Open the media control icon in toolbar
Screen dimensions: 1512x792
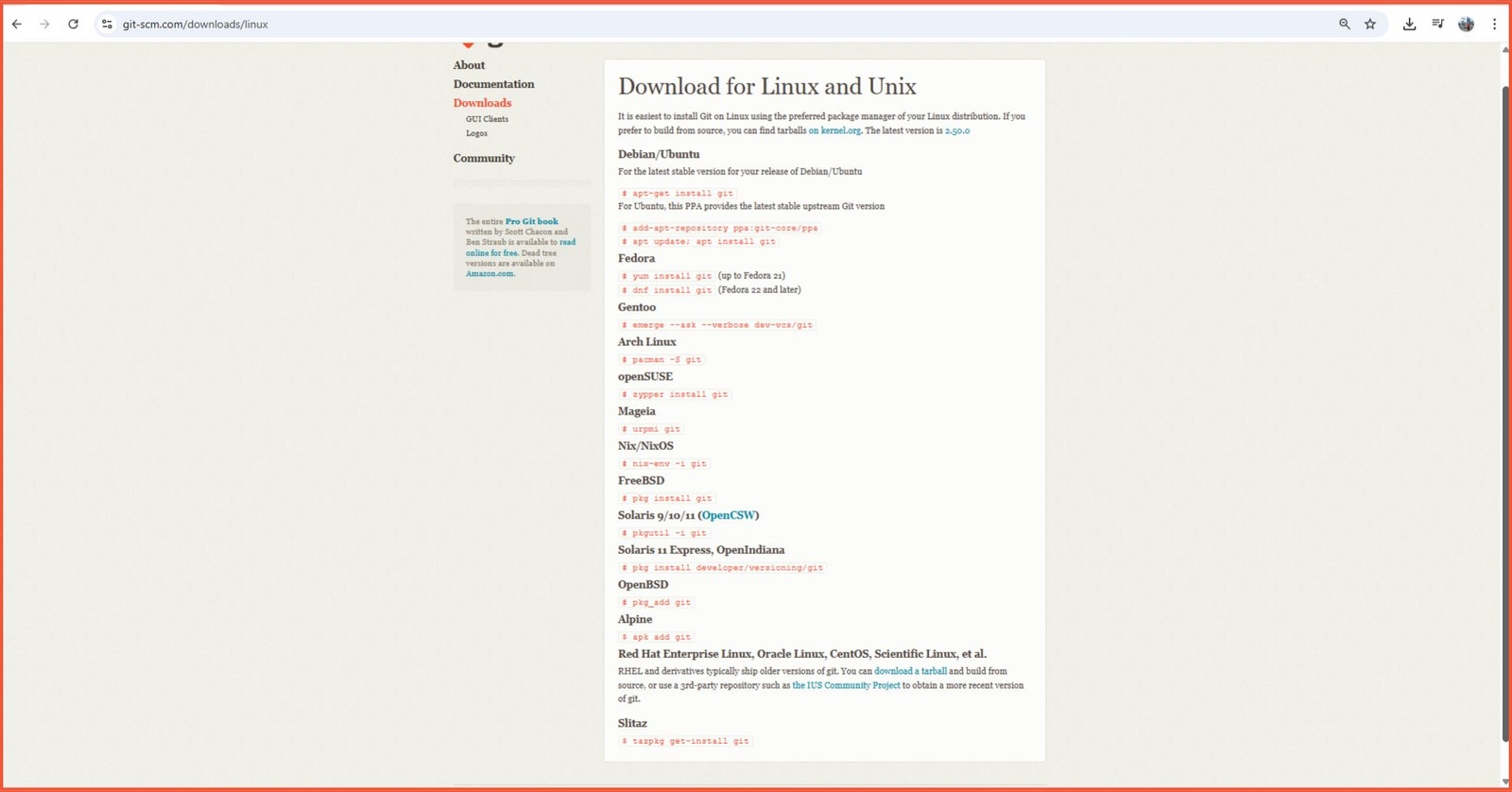(1437, 25)
